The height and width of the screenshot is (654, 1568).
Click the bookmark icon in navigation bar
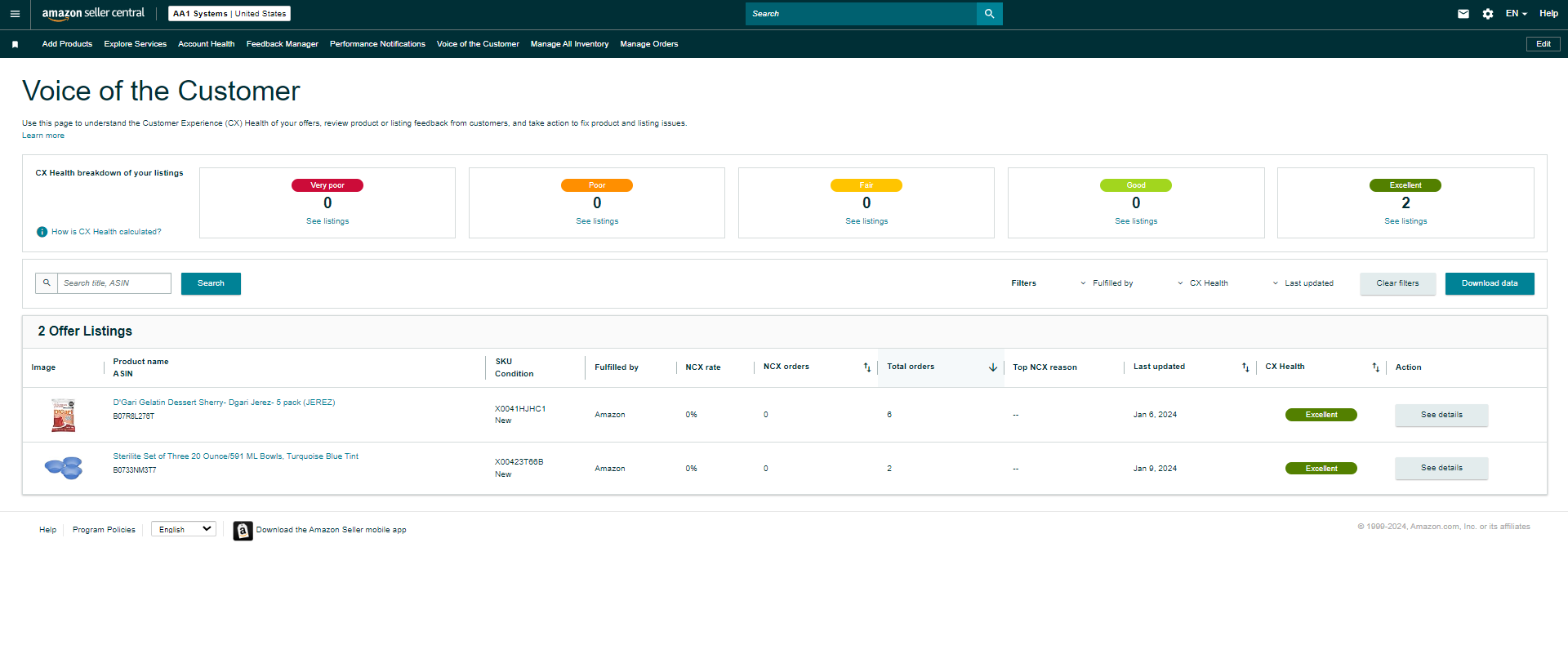15,44
